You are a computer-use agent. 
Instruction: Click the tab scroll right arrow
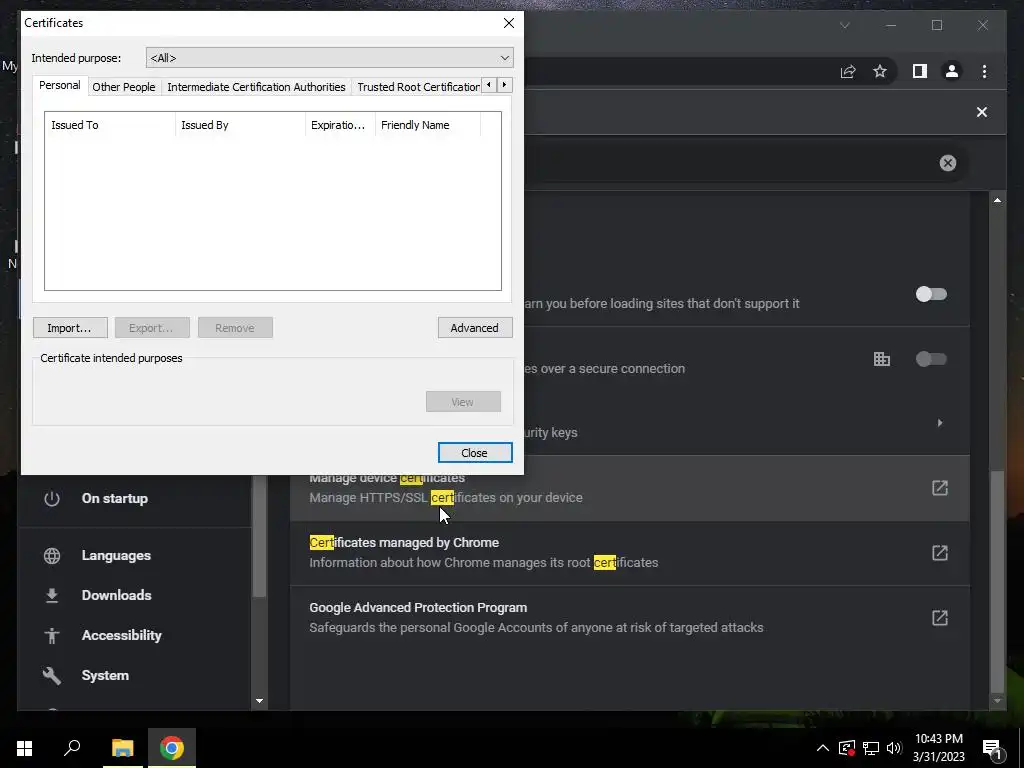tap(504, 85)
